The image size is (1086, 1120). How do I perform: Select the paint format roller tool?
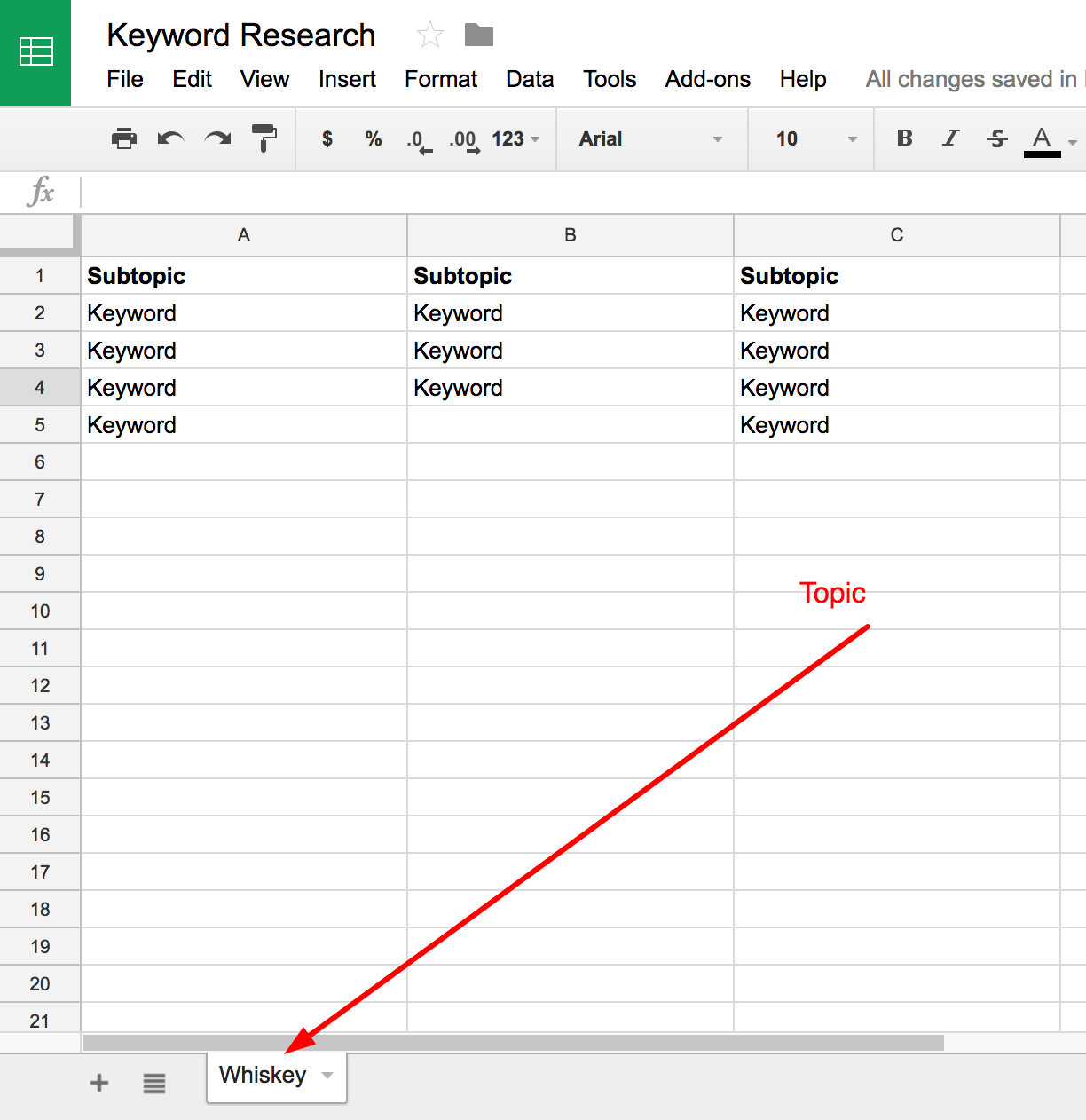click(264, 138)
